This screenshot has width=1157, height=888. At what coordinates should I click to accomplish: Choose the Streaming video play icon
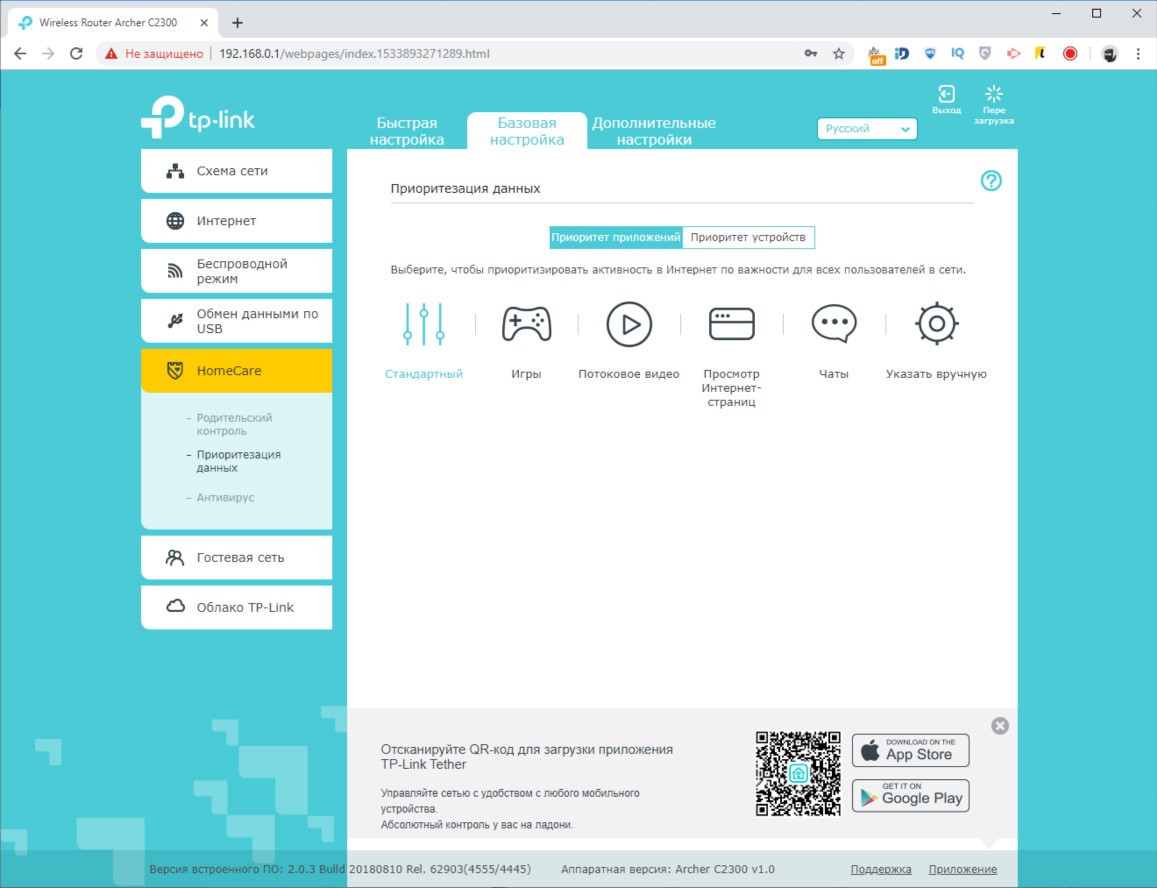(x=629, y=324)
